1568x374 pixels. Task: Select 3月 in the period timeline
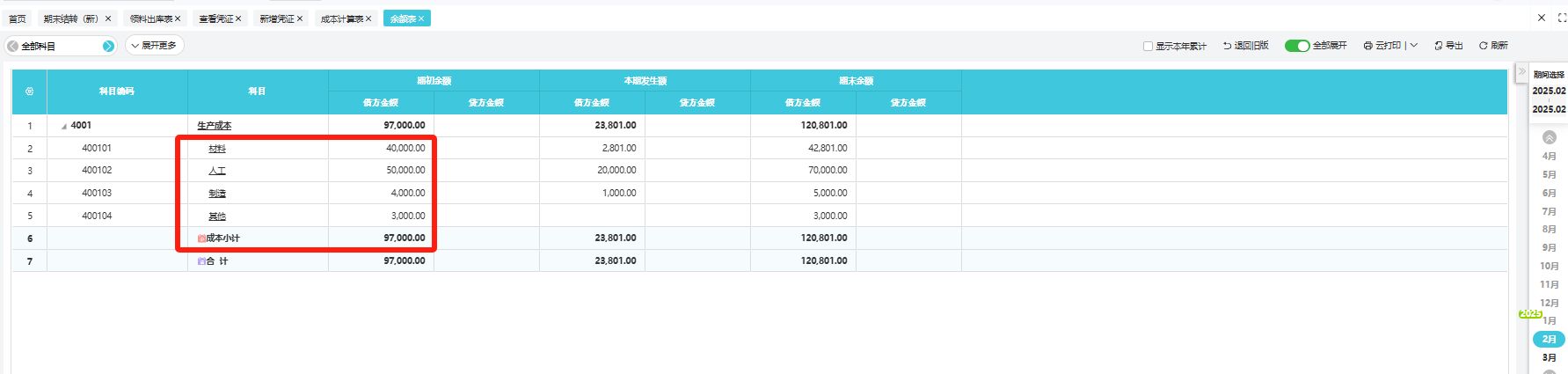point(1549,358)
